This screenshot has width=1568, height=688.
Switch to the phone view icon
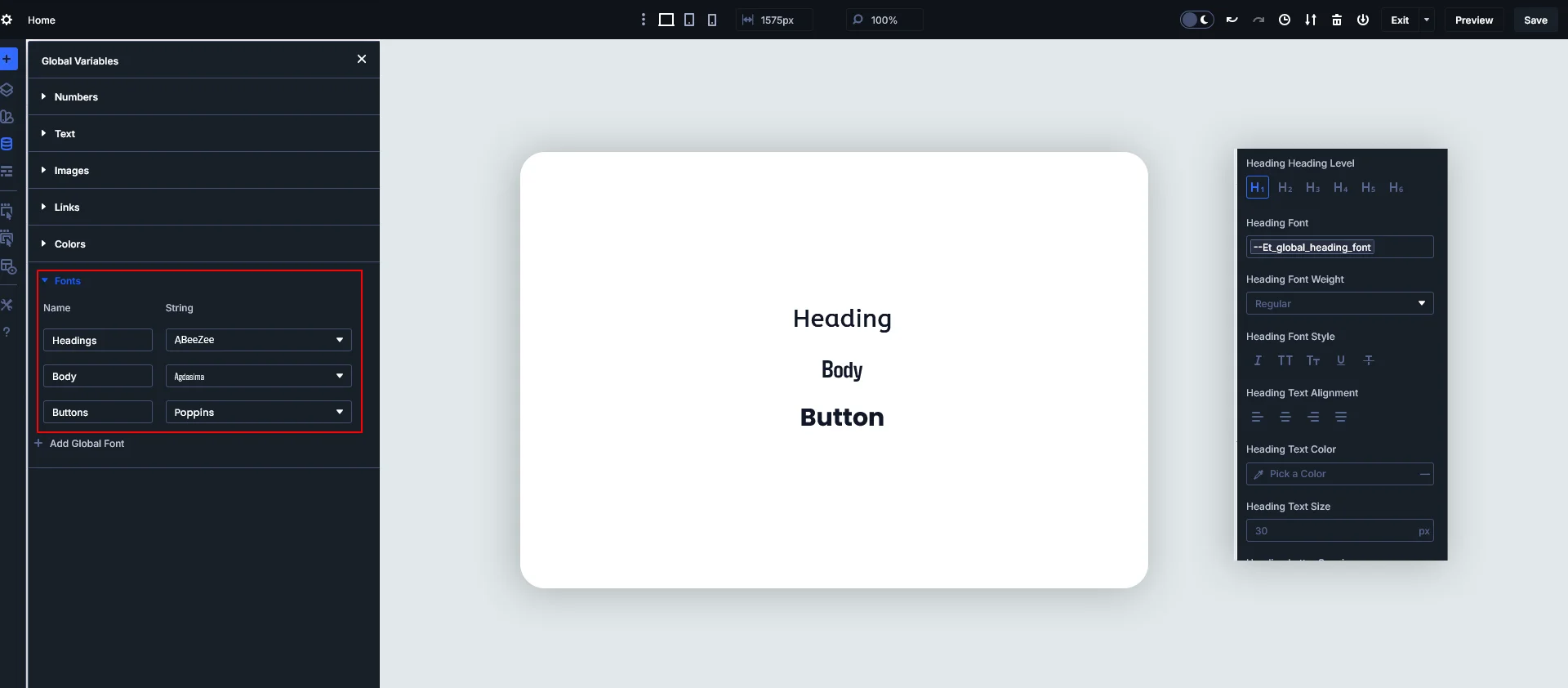(712, 20)
